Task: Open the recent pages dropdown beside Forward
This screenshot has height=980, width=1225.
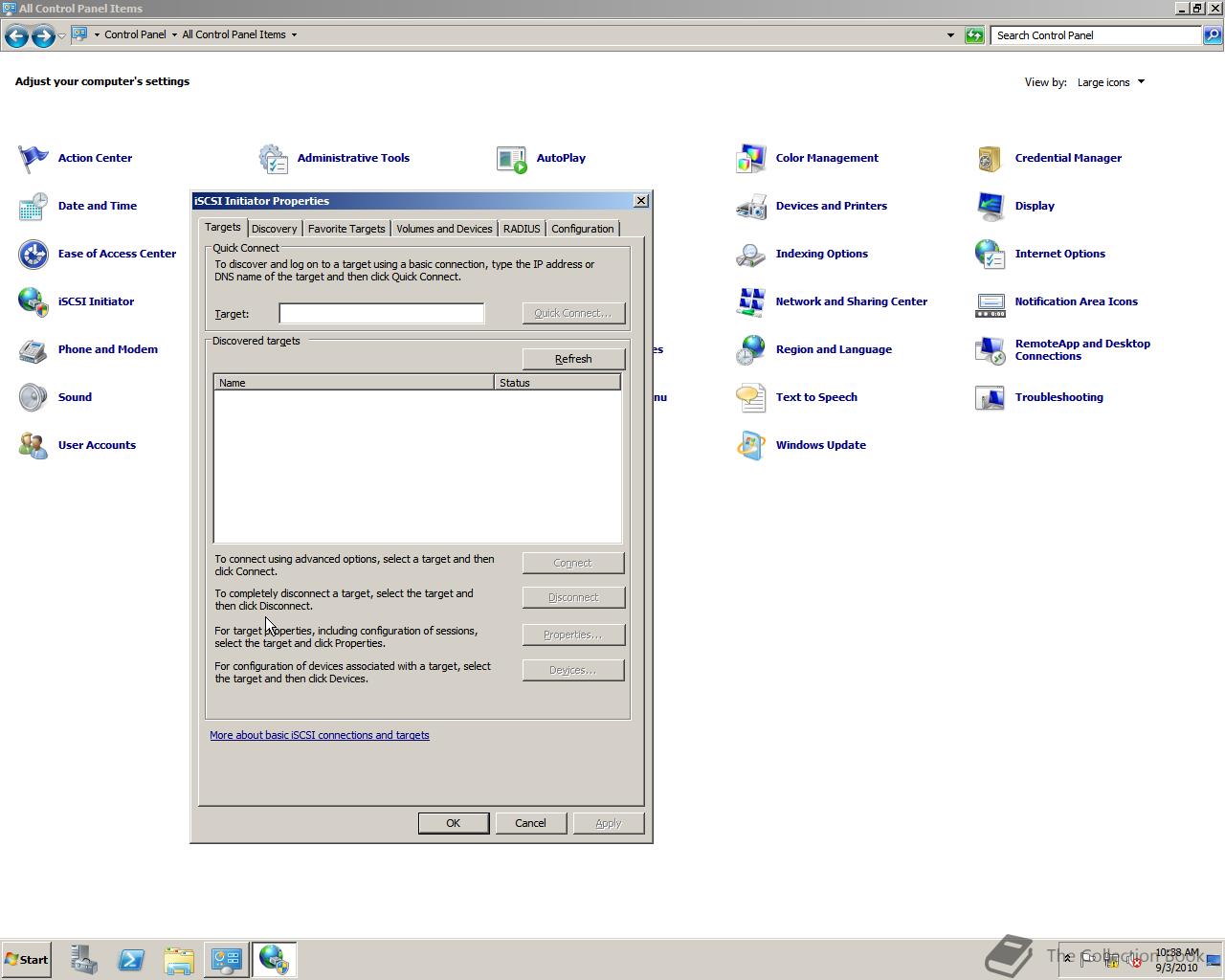Action: pos(61,35)
